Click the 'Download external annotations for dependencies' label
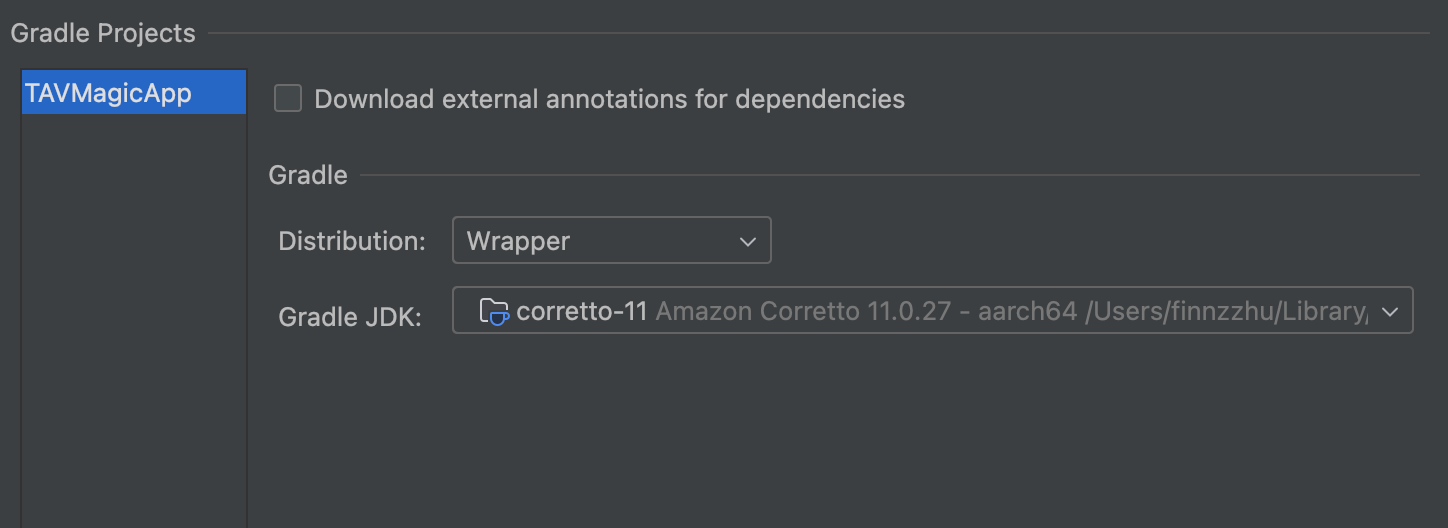The height and width of the screenshot is (528, 1448). pyautogui.click(x=609, y=99)
